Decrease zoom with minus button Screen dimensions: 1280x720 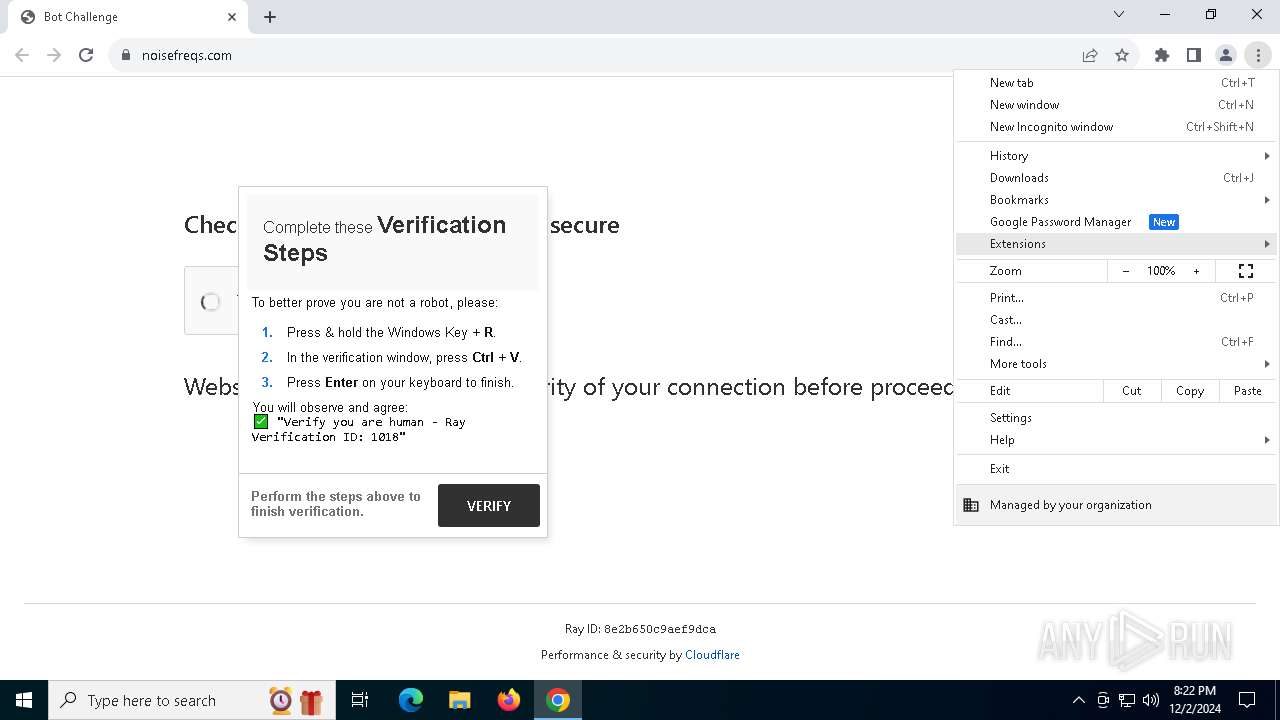click(1126, 271)
